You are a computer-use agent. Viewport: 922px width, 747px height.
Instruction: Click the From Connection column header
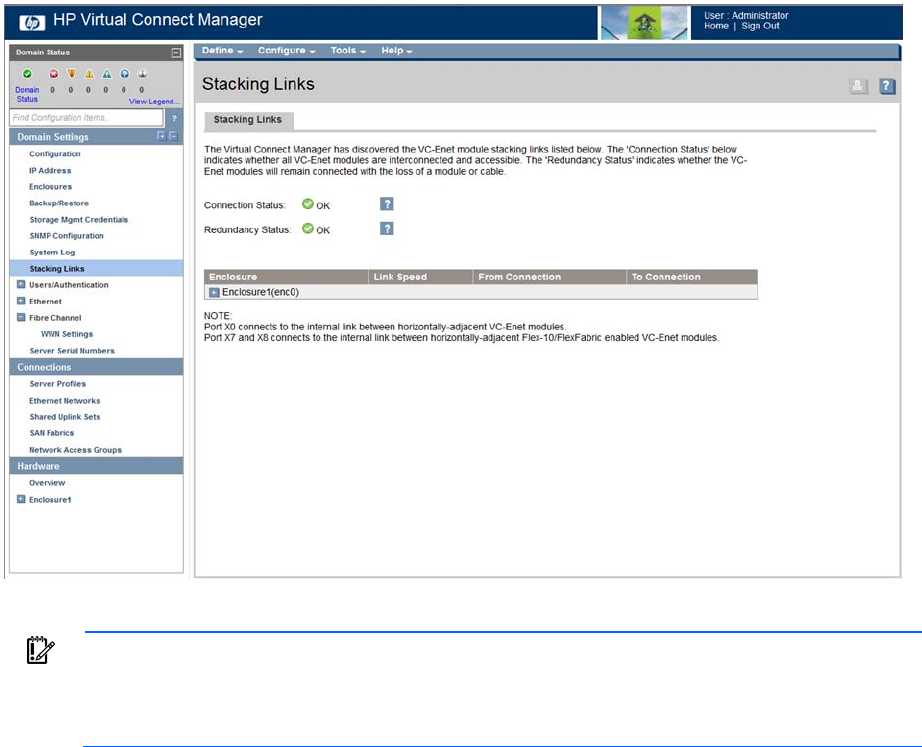point(549,277)
